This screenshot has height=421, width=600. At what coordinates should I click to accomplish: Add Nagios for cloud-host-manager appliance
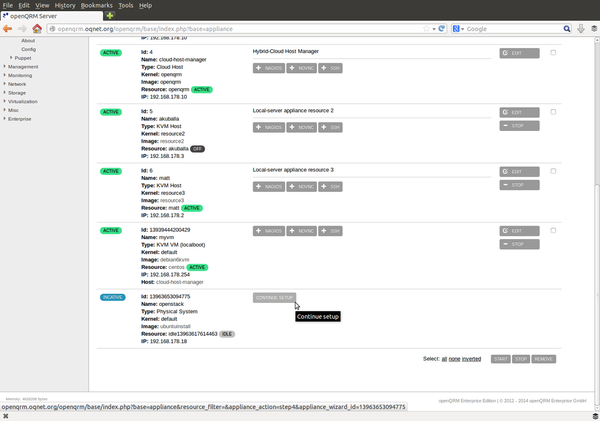269,68
